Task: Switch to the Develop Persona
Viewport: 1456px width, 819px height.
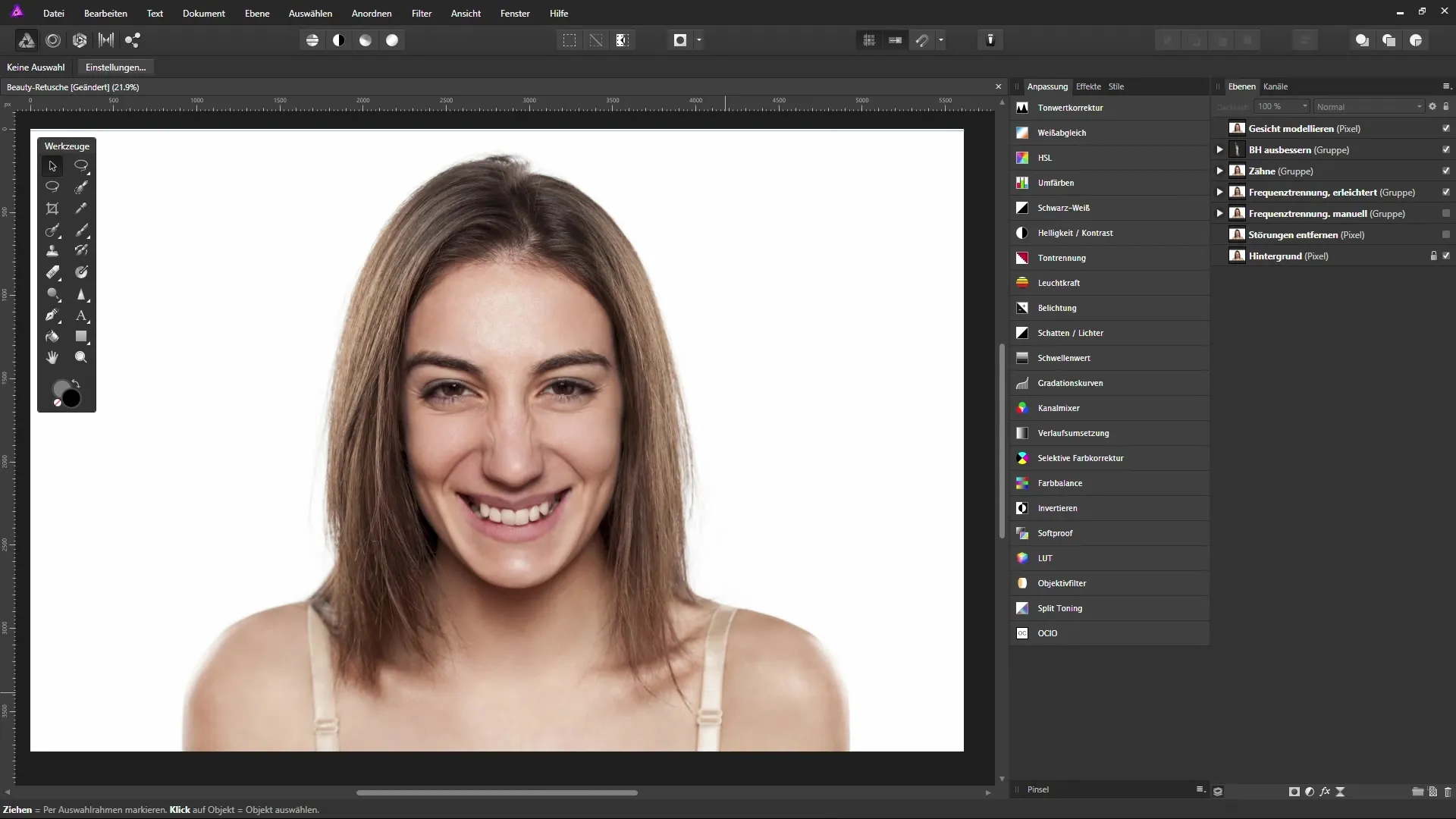Action: tap(80, 40)
